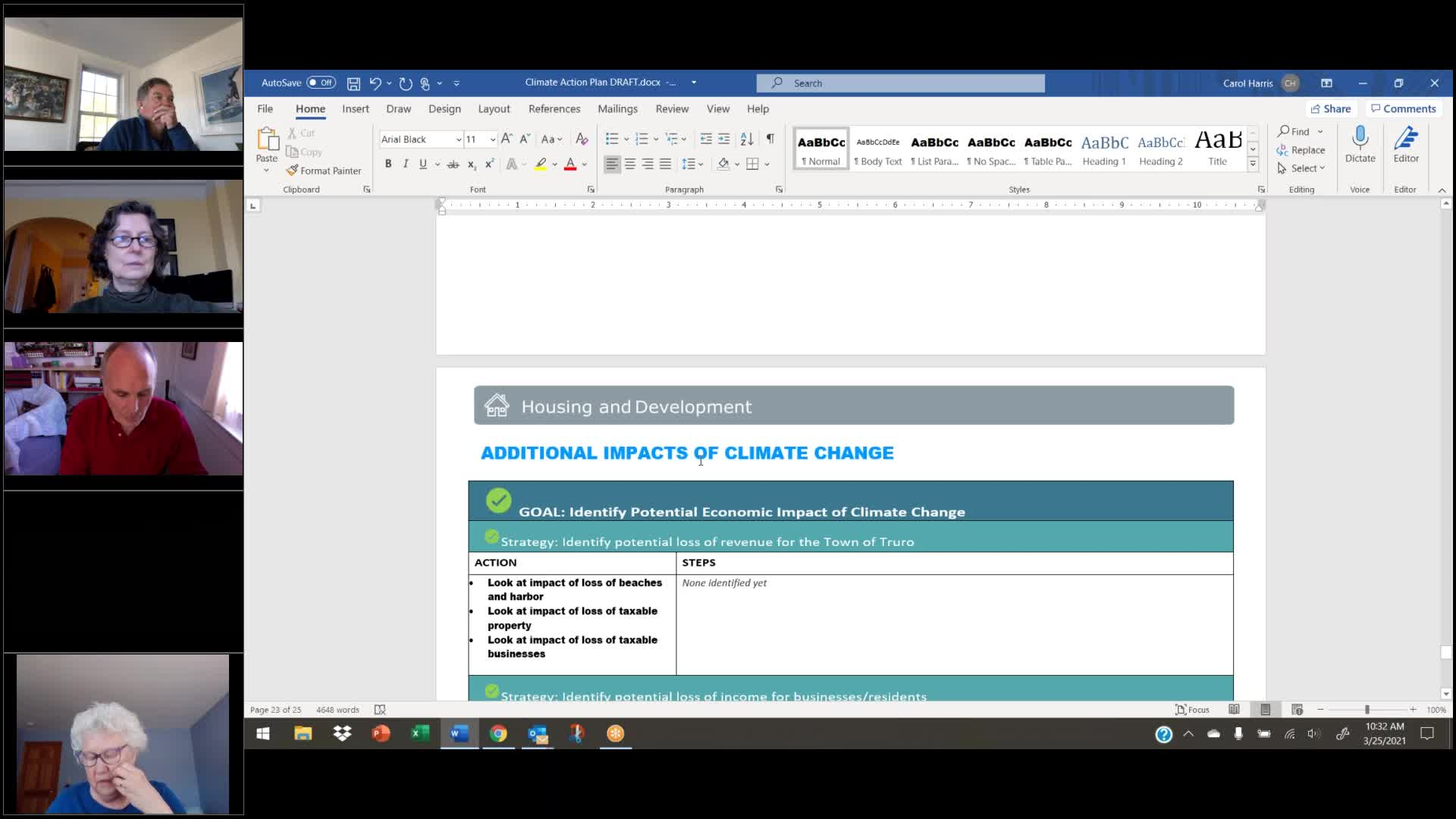Screen dimensions: 1456x819
Task: Toggle italic formatting
Action: [x=406, y=164]
